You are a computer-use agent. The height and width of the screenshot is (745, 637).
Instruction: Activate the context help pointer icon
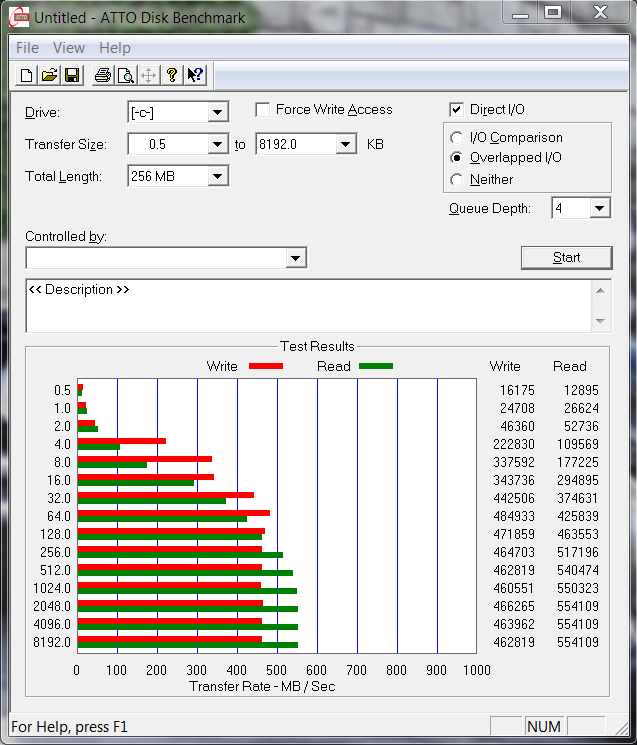click(x=195, y=75)
